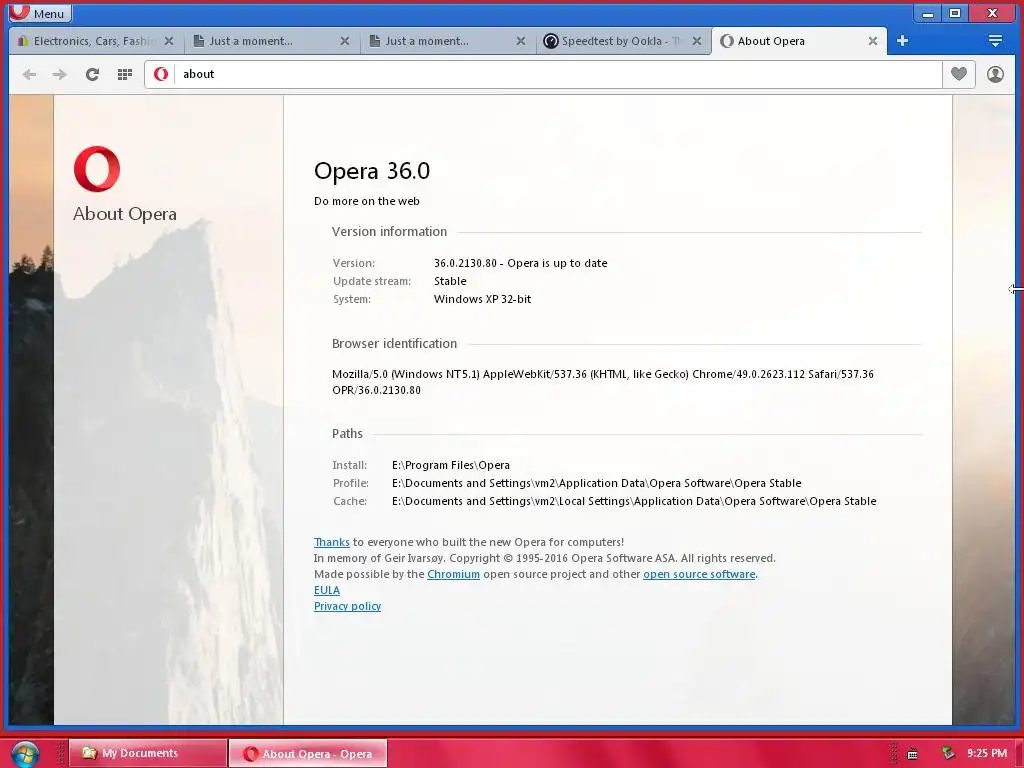Close the second Just a moment tab
The height and width of the screenshot is (768, 1024).
click(520, 41)
